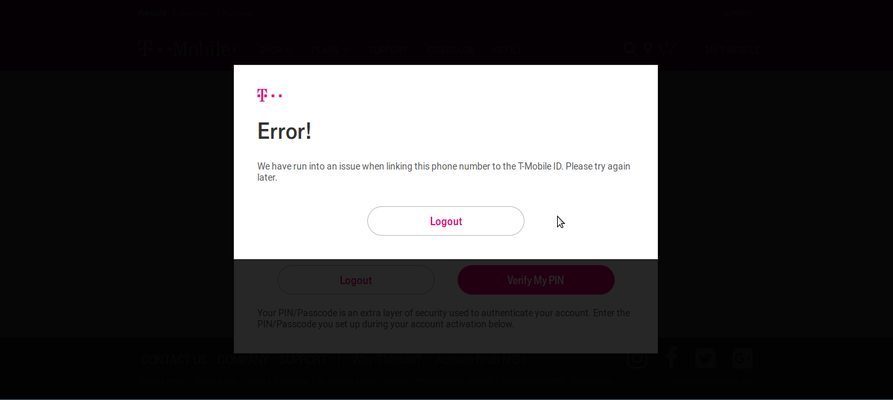Open the COVERAGE menu item
Image resolution: width=893 pixels, height=400 pixels.
click(x=450, y=50)
